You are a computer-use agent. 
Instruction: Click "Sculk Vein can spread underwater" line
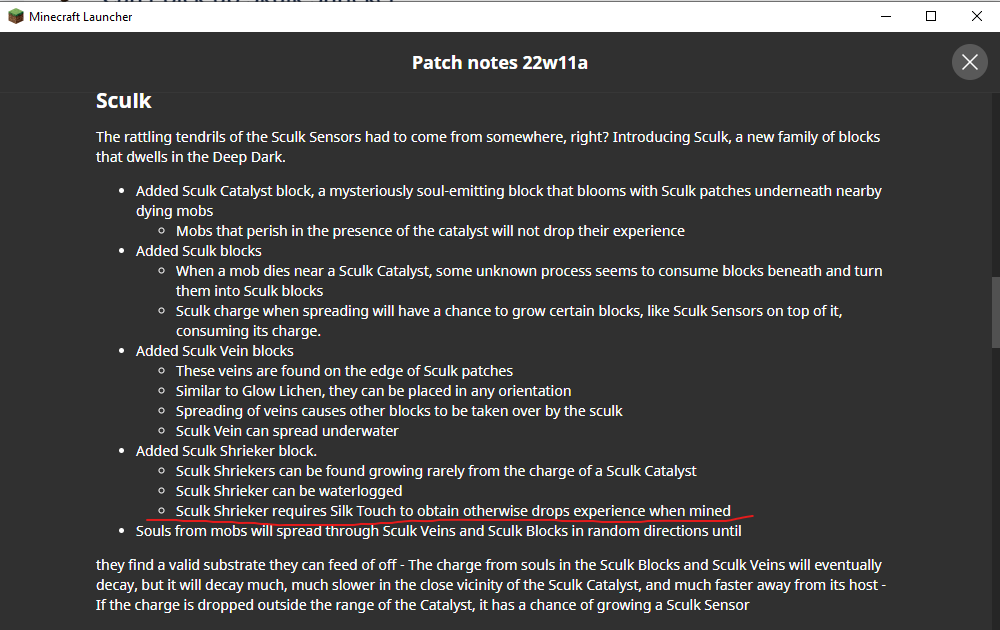click(x=287, y=431)
